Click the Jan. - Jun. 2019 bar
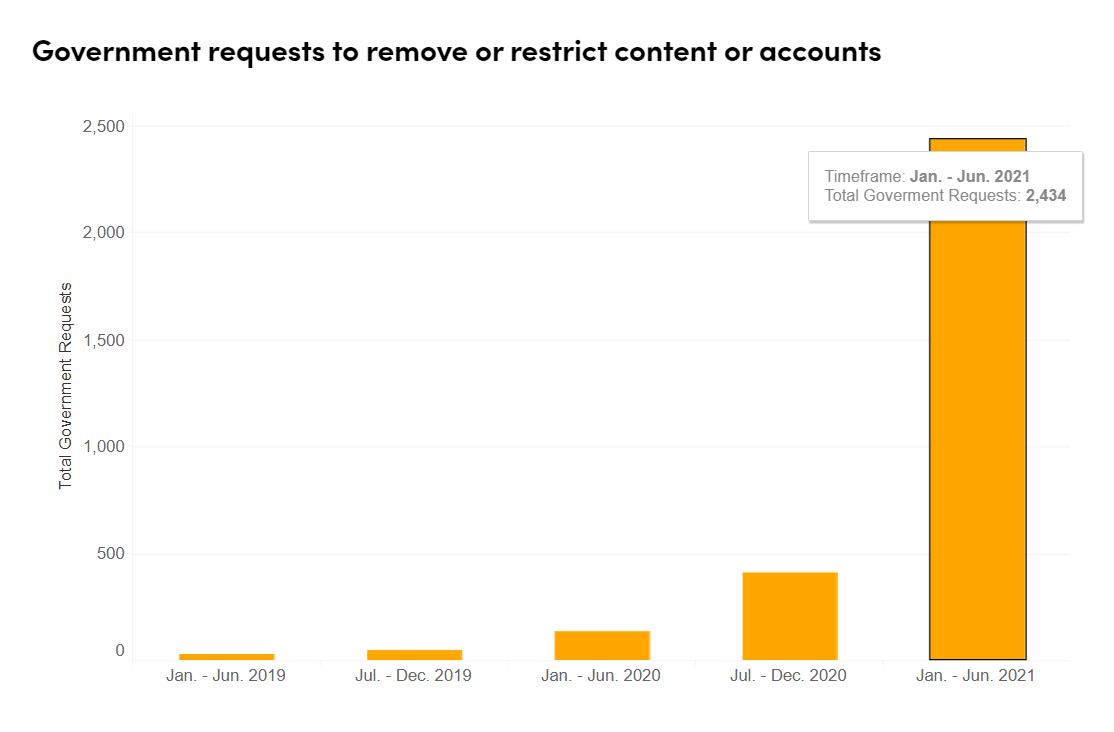This screenshot has width=1114, height=732. click(x=227, y=657)
